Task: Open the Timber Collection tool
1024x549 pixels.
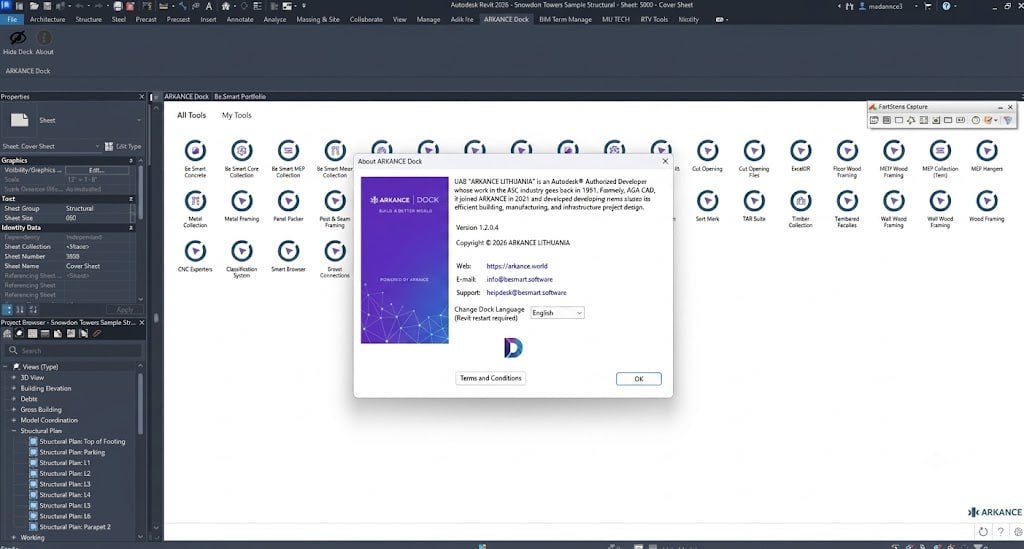Action: (801, 201)
